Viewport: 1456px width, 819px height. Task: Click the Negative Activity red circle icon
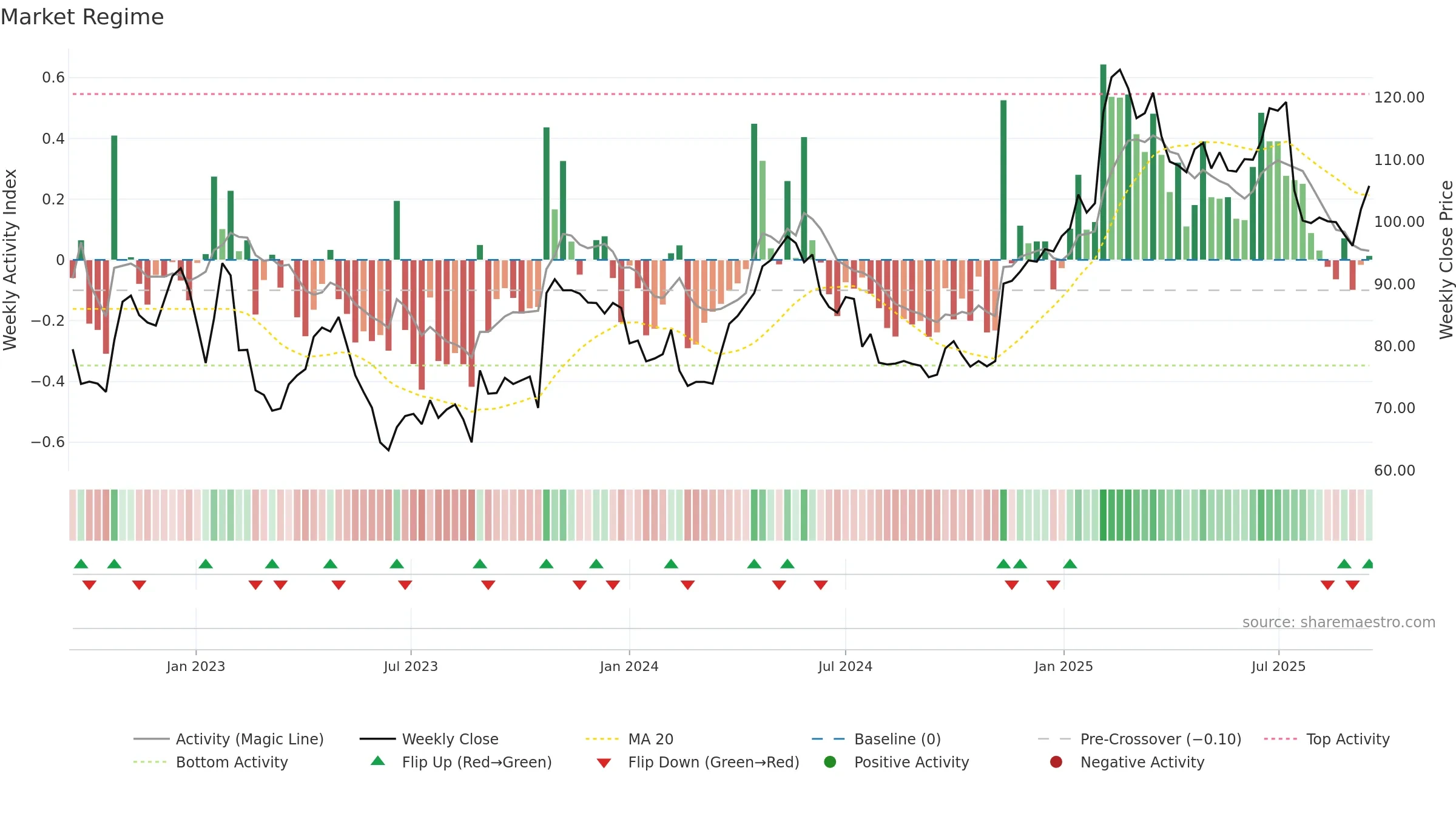[1056, 761]
